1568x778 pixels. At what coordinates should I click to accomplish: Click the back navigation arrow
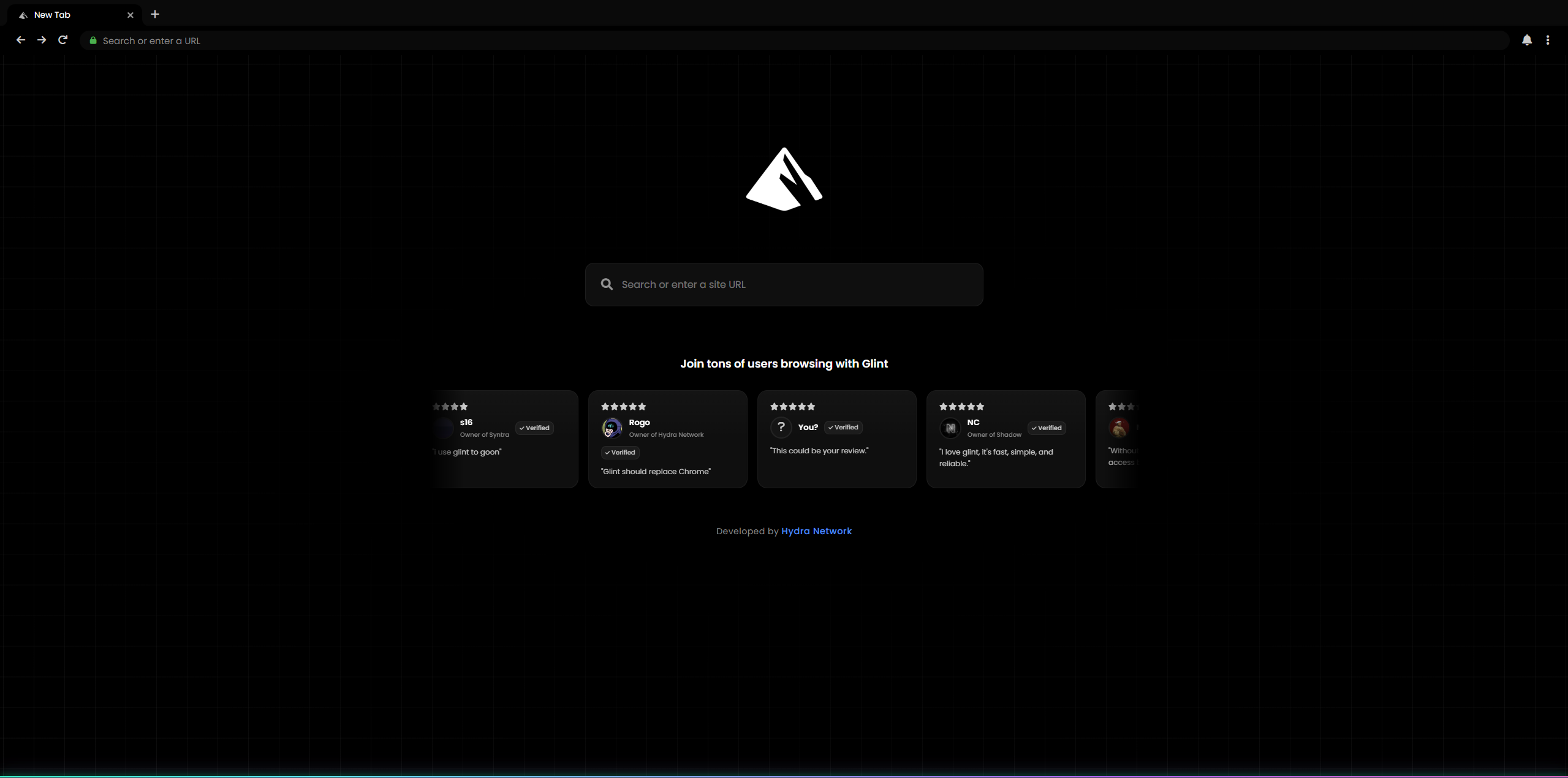click(x=20, y=40)
